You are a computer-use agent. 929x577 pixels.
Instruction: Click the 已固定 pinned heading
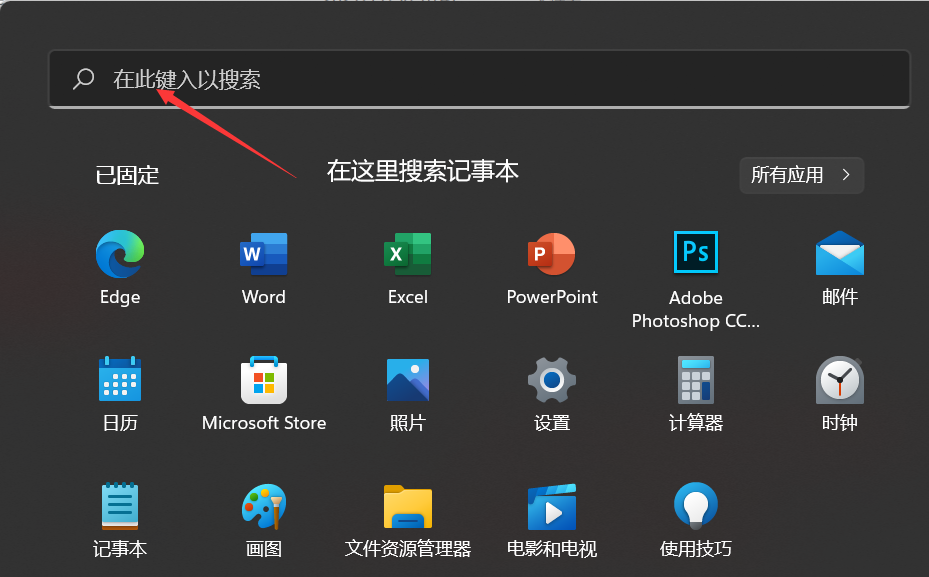click(127, 175)
